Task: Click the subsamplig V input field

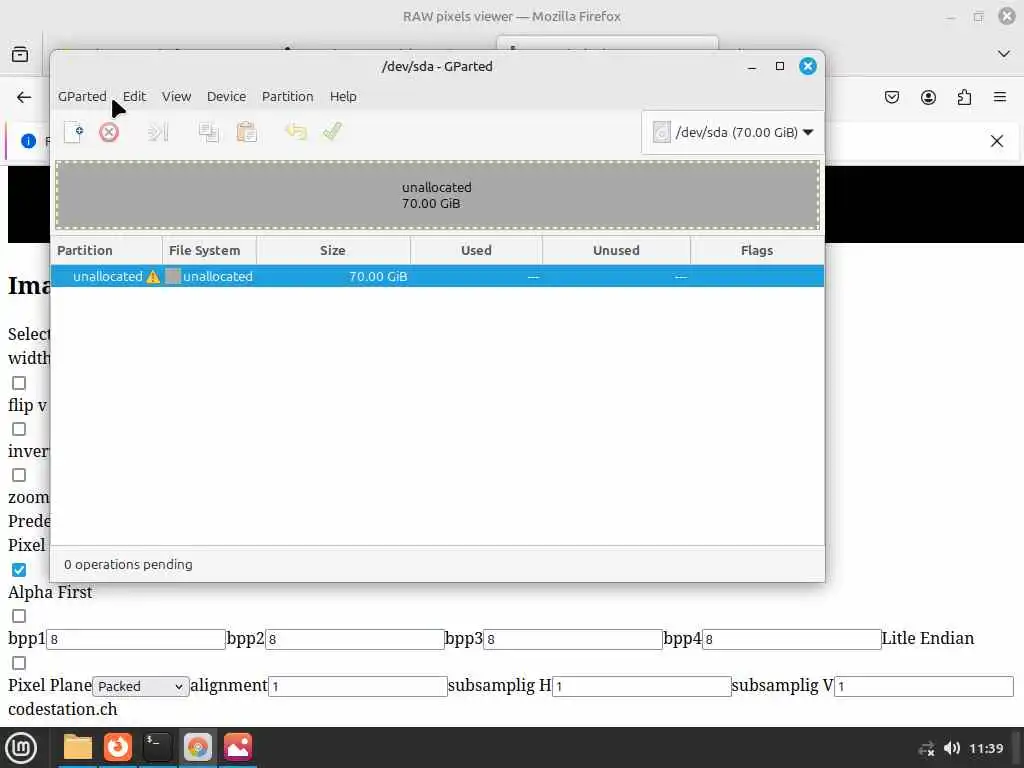Action: tap(924, 686)
